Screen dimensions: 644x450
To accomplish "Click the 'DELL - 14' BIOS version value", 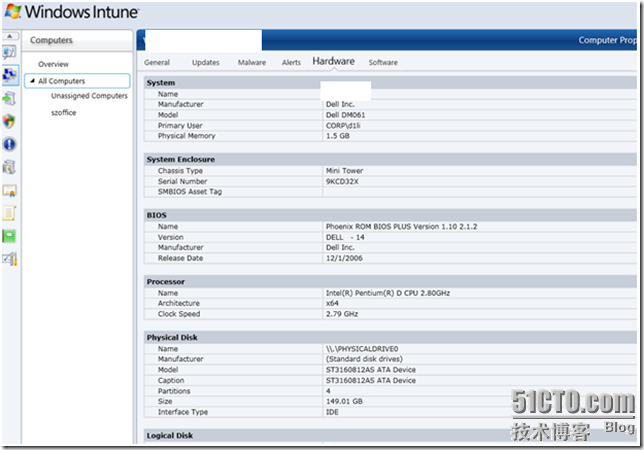I will (345, 237).
